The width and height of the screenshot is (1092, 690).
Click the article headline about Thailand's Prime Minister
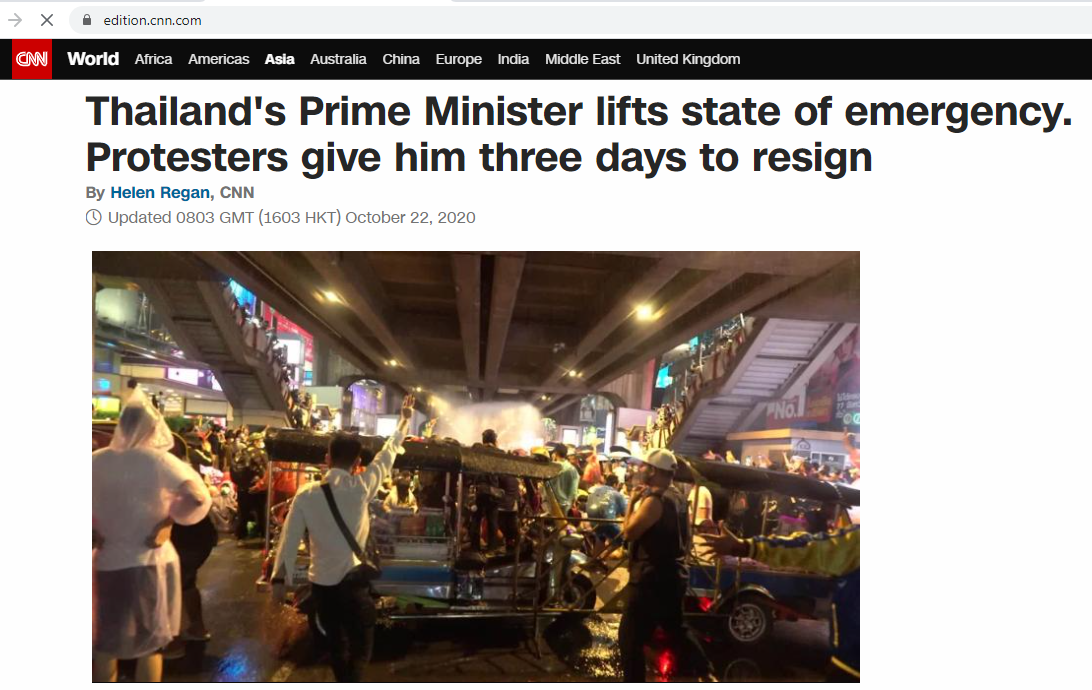point(578,134)
